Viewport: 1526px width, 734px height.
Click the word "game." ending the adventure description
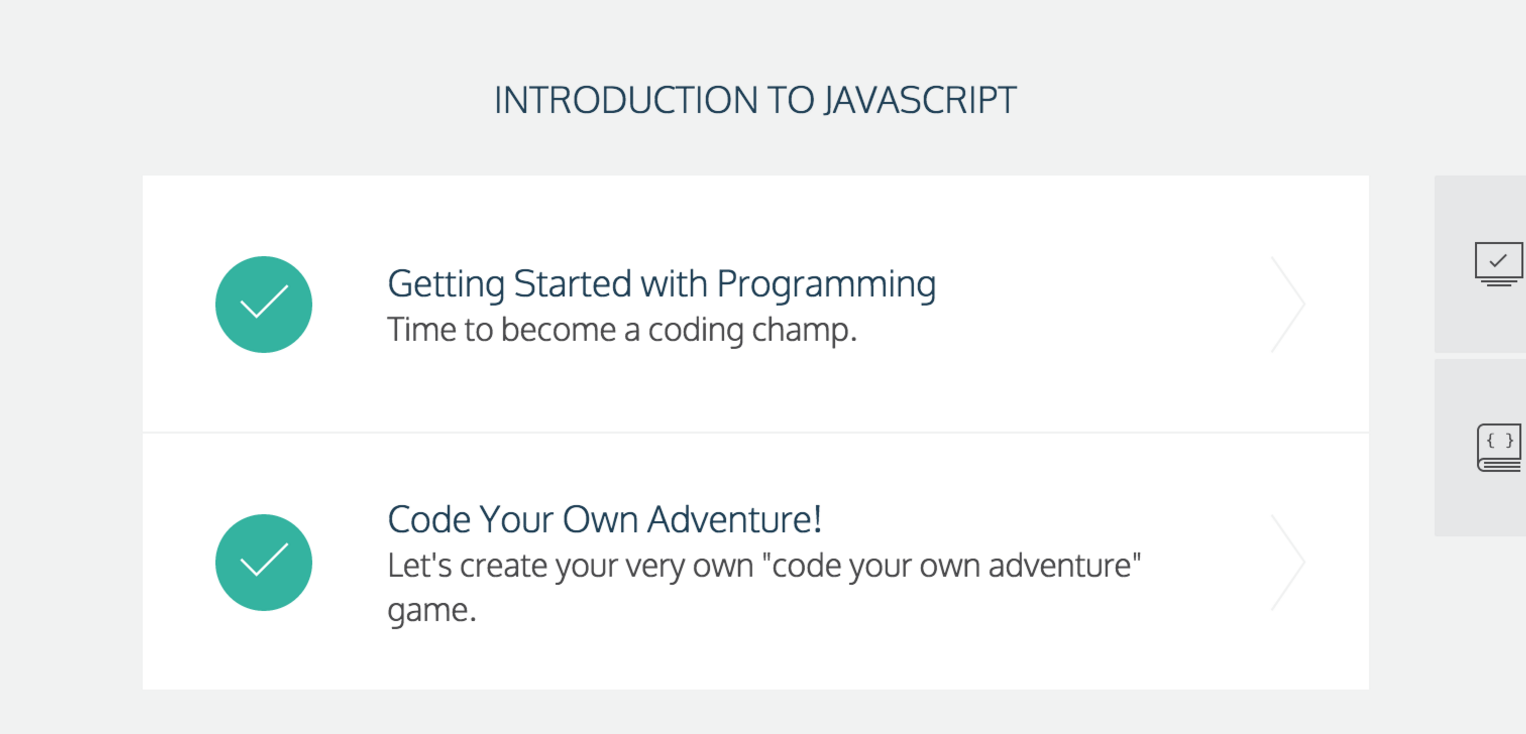coord(431,610)
